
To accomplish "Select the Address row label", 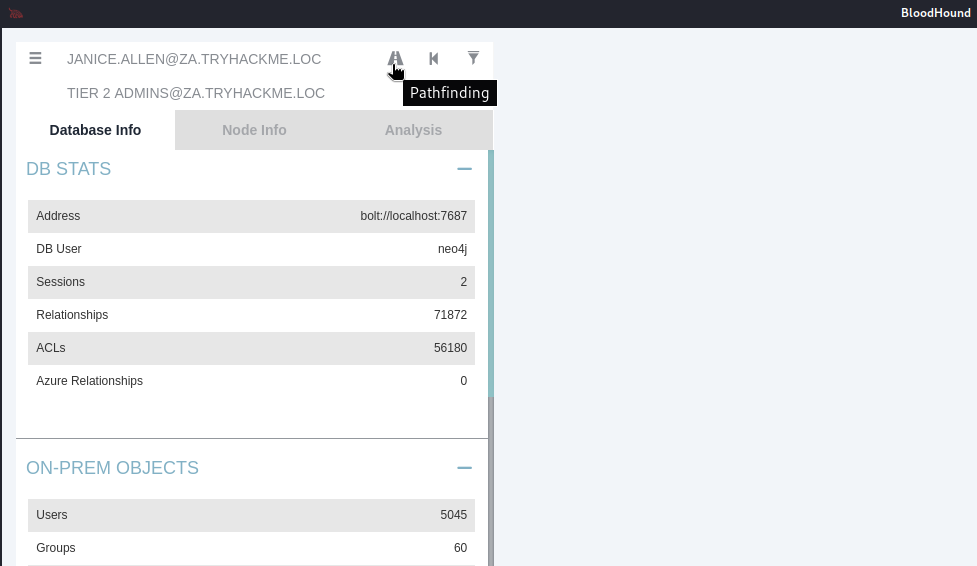I will [58, 216].
